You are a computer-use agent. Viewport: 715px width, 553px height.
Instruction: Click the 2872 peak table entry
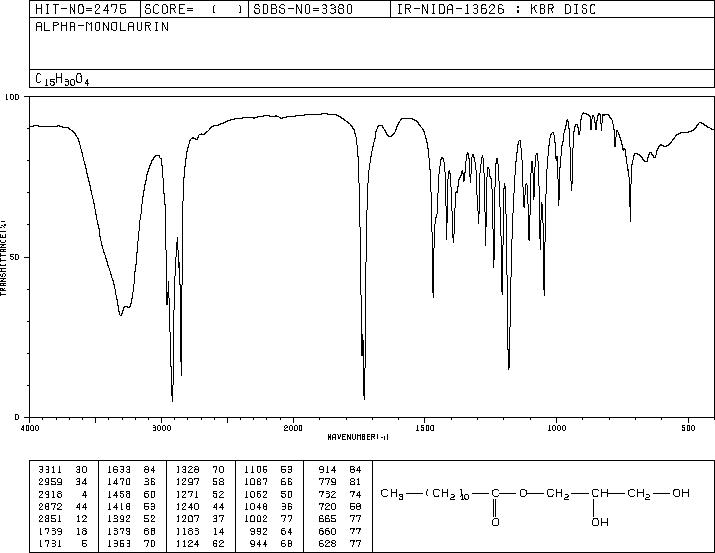pyautogui.click(x=62, y=506)
